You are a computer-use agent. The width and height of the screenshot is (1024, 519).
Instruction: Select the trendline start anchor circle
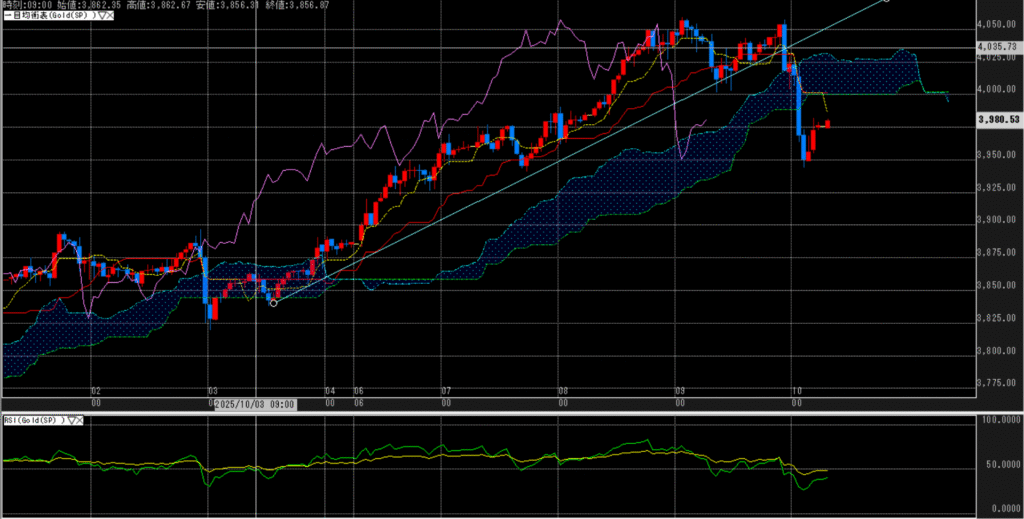point(274,302)
